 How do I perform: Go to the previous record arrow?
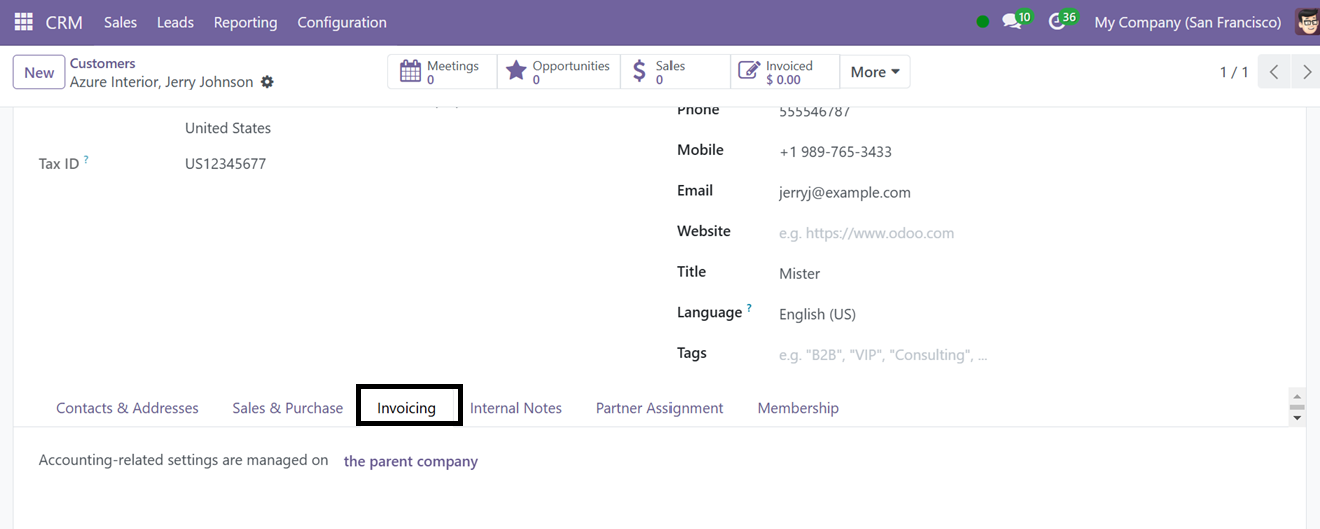pyautogui.click(x=1274, y=72)
